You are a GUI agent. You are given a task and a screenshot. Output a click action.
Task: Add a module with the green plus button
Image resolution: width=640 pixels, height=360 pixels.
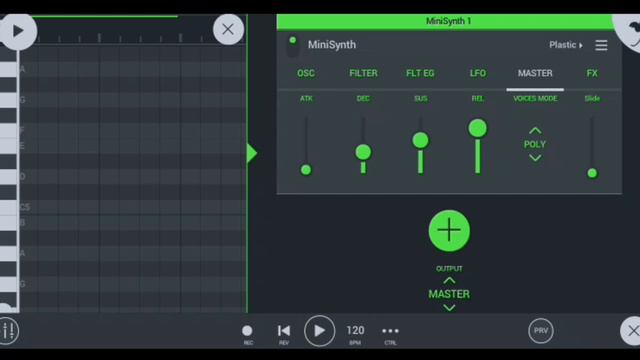pyautogui.click(x=449, y=231)
